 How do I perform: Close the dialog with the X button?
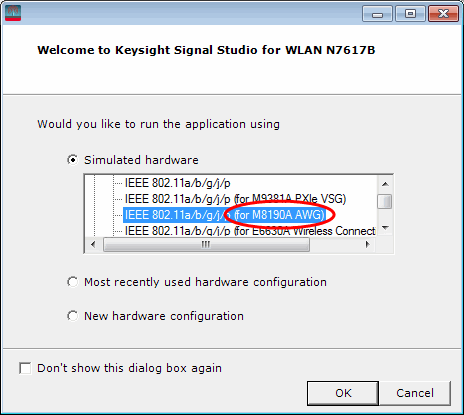pos(443,14)
